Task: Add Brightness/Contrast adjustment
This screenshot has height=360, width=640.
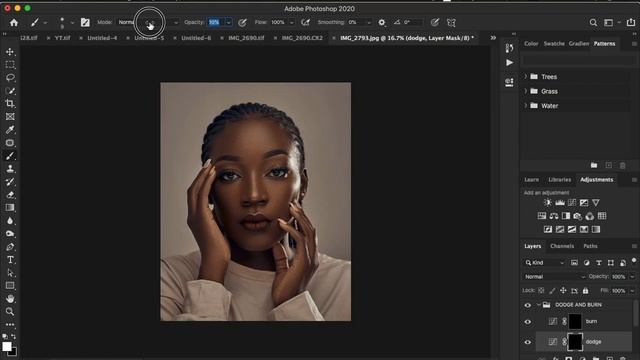Action: click(x=547, y=202)
